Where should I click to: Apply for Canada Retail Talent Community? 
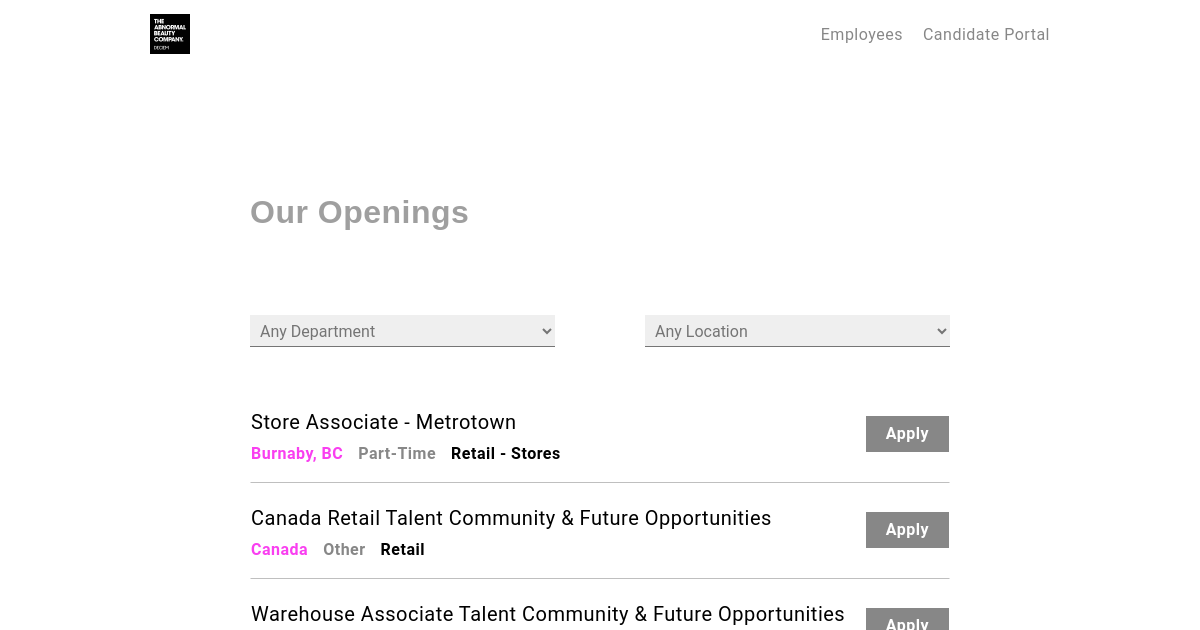[907, 530]
